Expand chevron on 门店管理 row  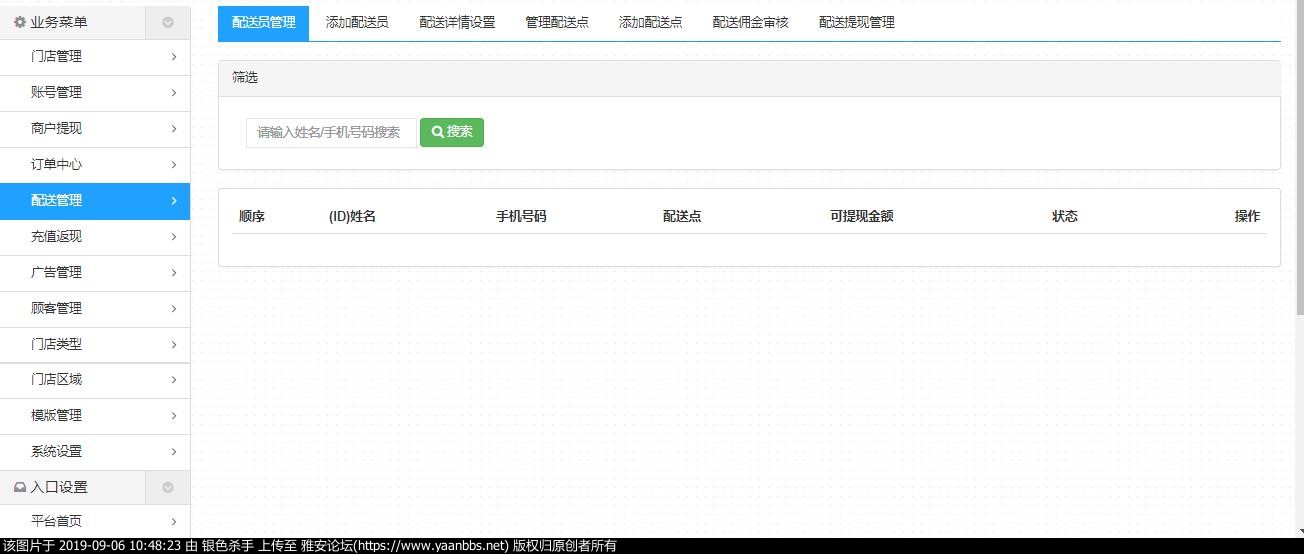pos(174,57)
